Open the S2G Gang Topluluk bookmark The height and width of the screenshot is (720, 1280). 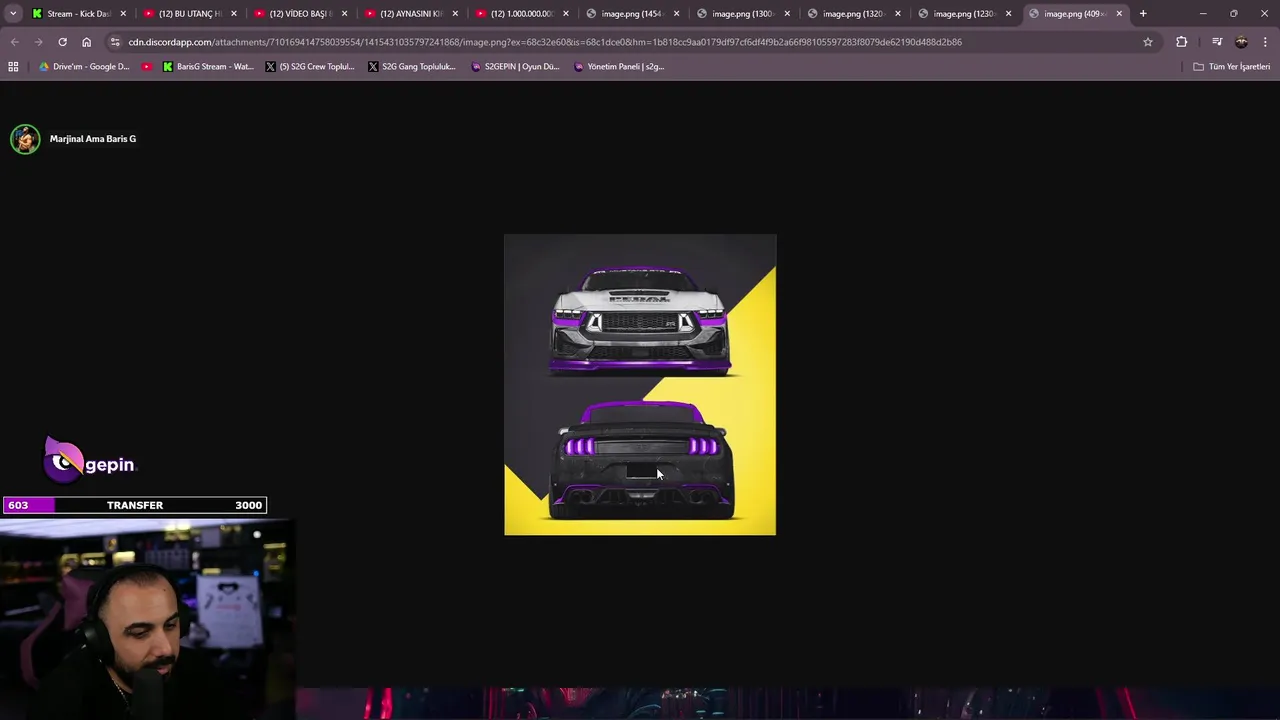coord(412,67)
